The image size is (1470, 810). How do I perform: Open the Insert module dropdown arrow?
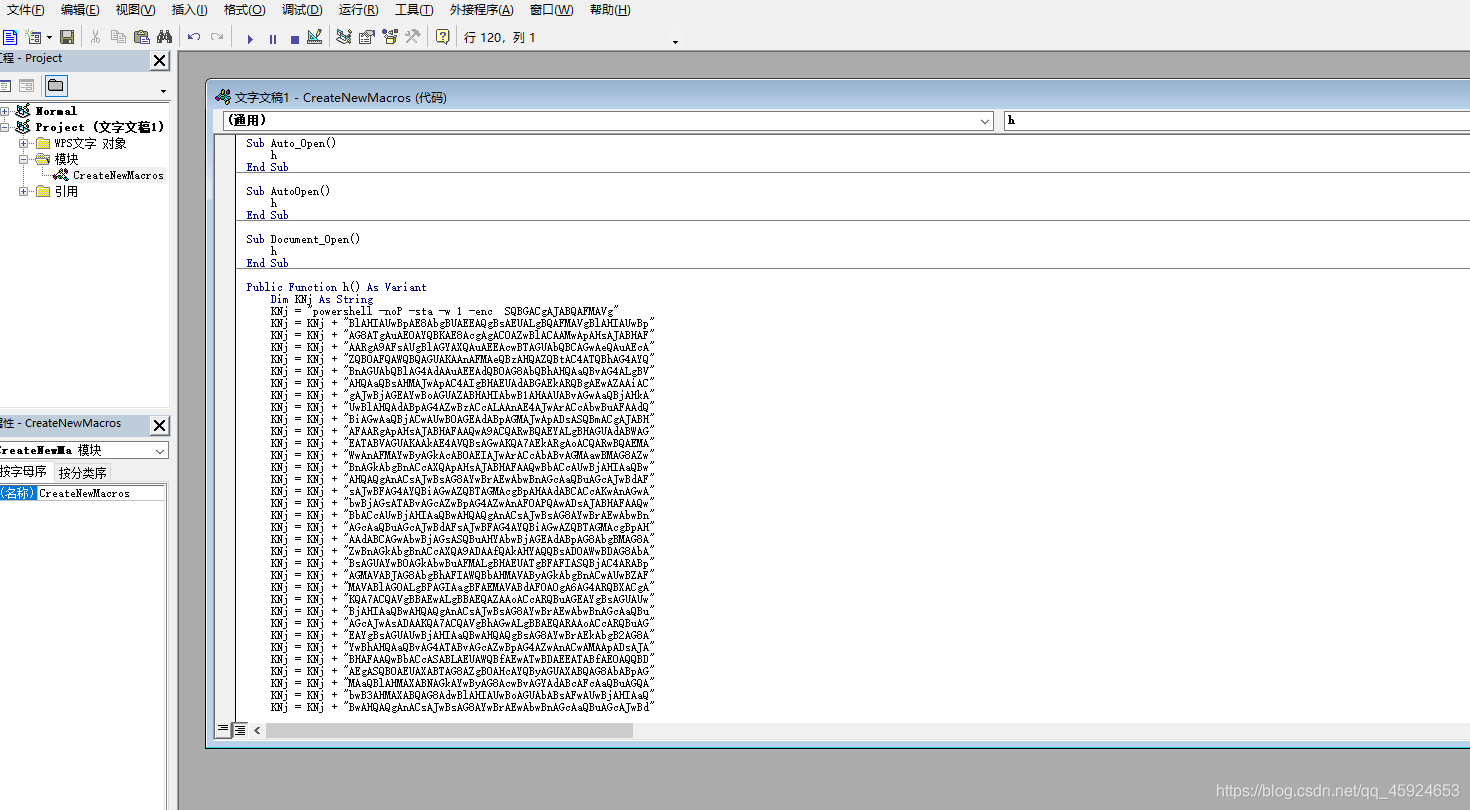tap(49, 37)
